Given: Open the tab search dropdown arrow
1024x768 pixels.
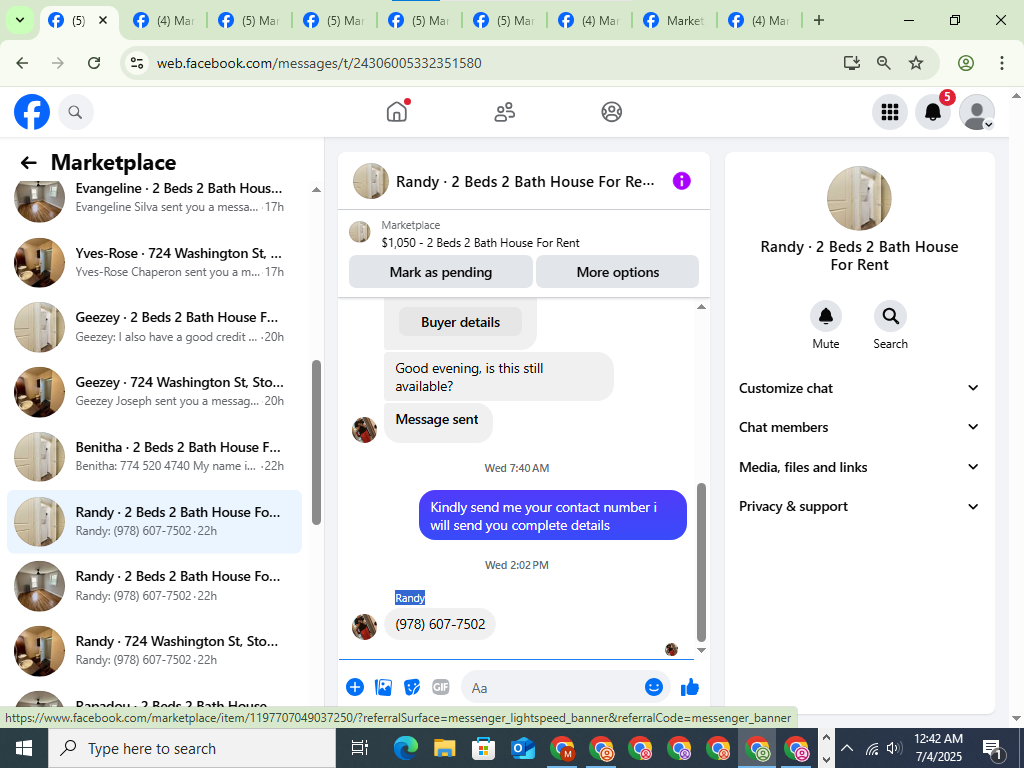Looking at the screenshot, I should [20, 20].
